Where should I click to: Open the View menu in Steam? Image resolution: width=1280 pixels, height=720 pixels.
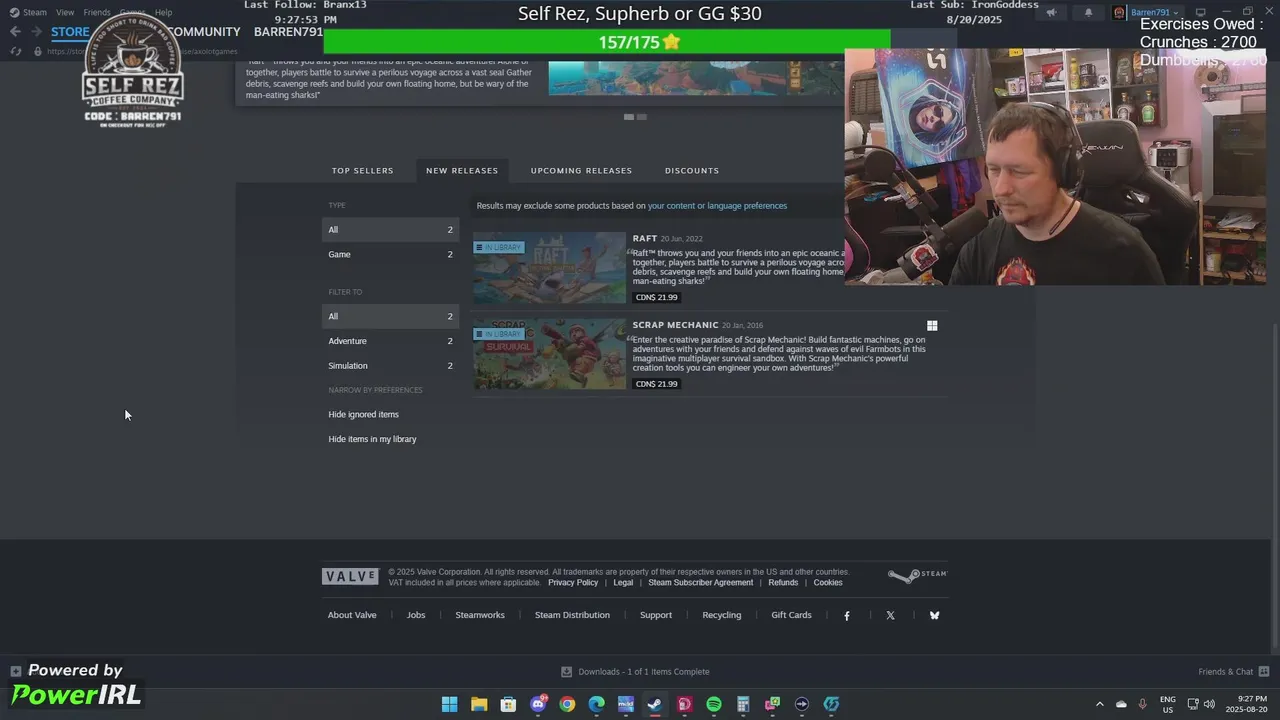coord(65,12)
